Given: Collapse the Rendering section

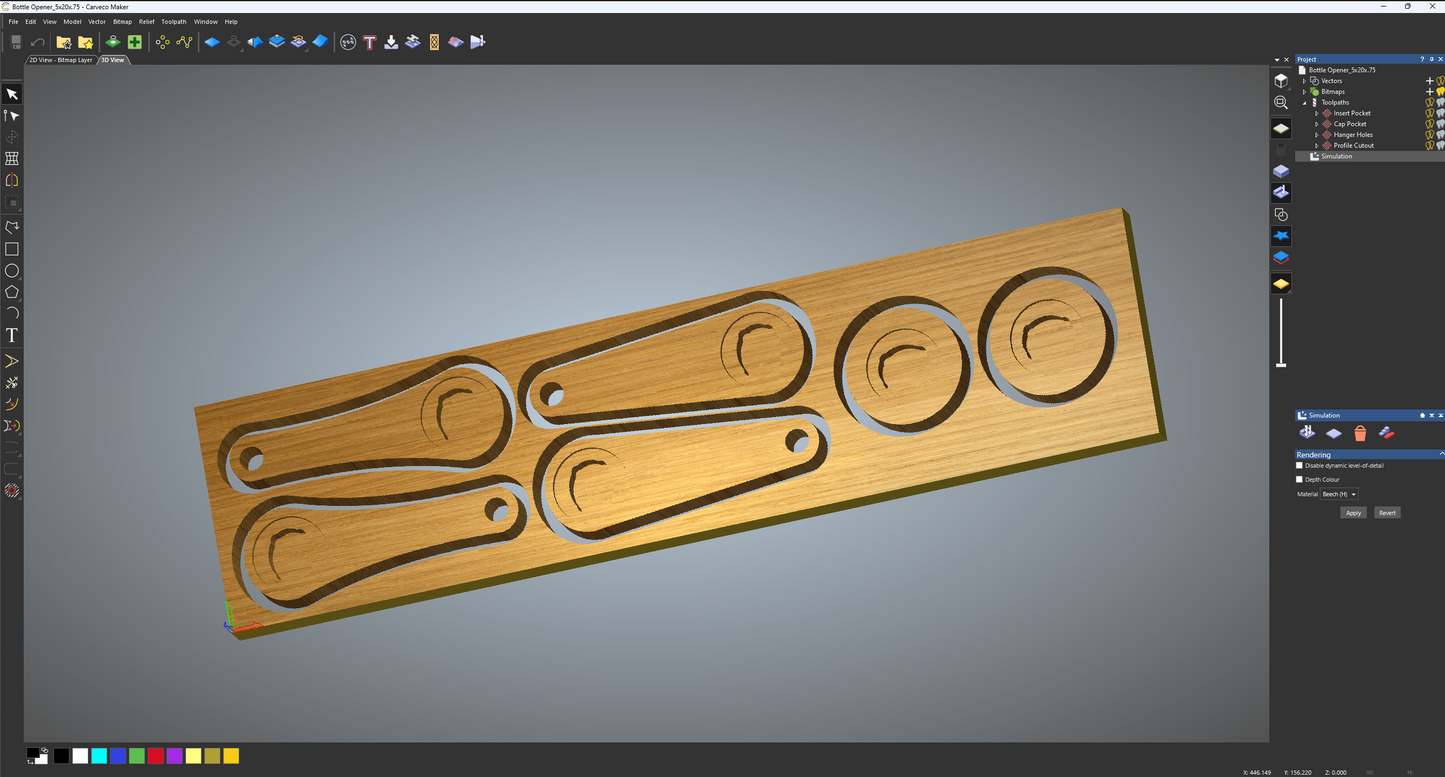Looking at the screenshot, I should 1440,455.
